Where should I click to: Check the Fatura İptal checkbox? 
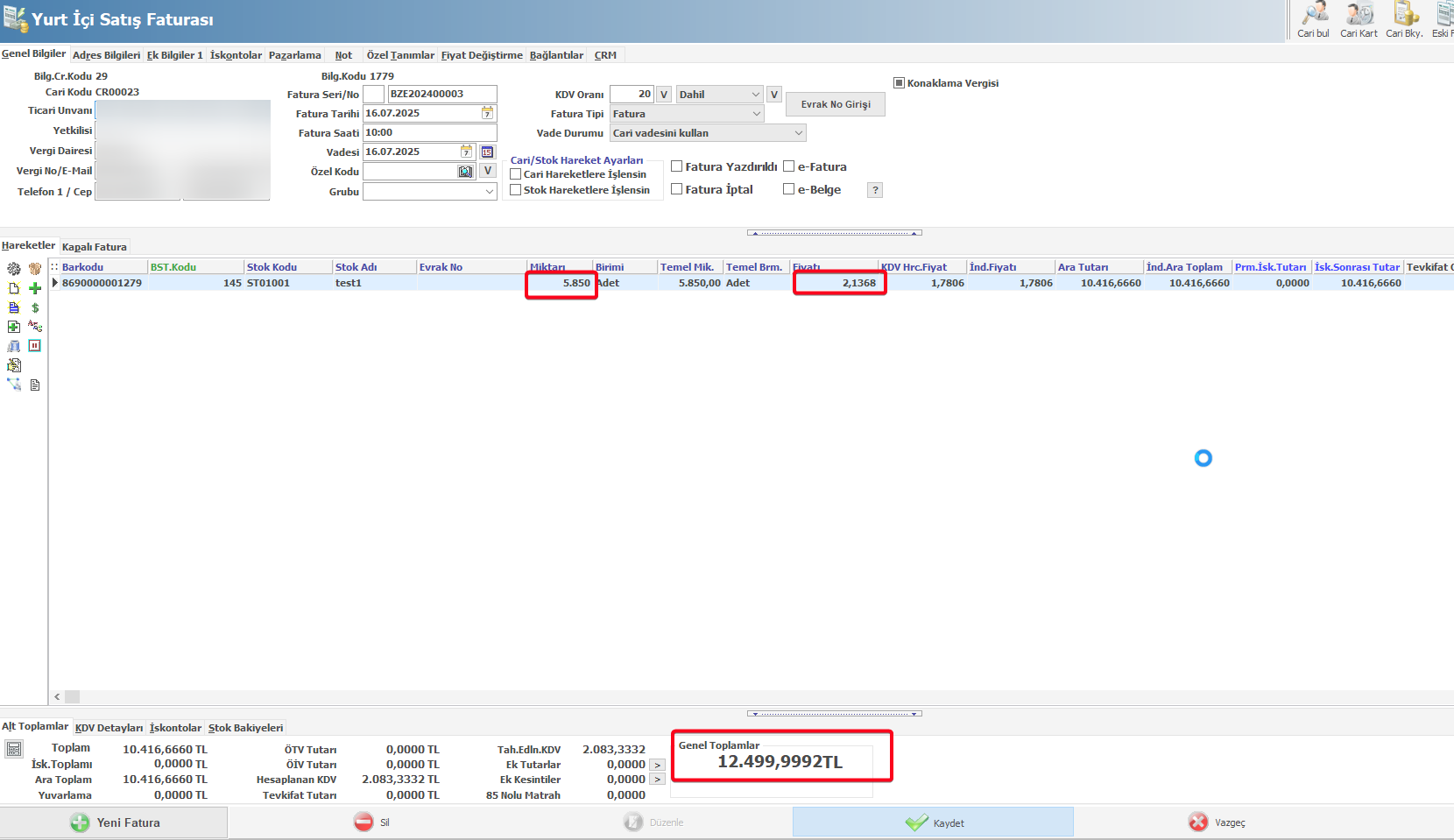click(677, 189)
